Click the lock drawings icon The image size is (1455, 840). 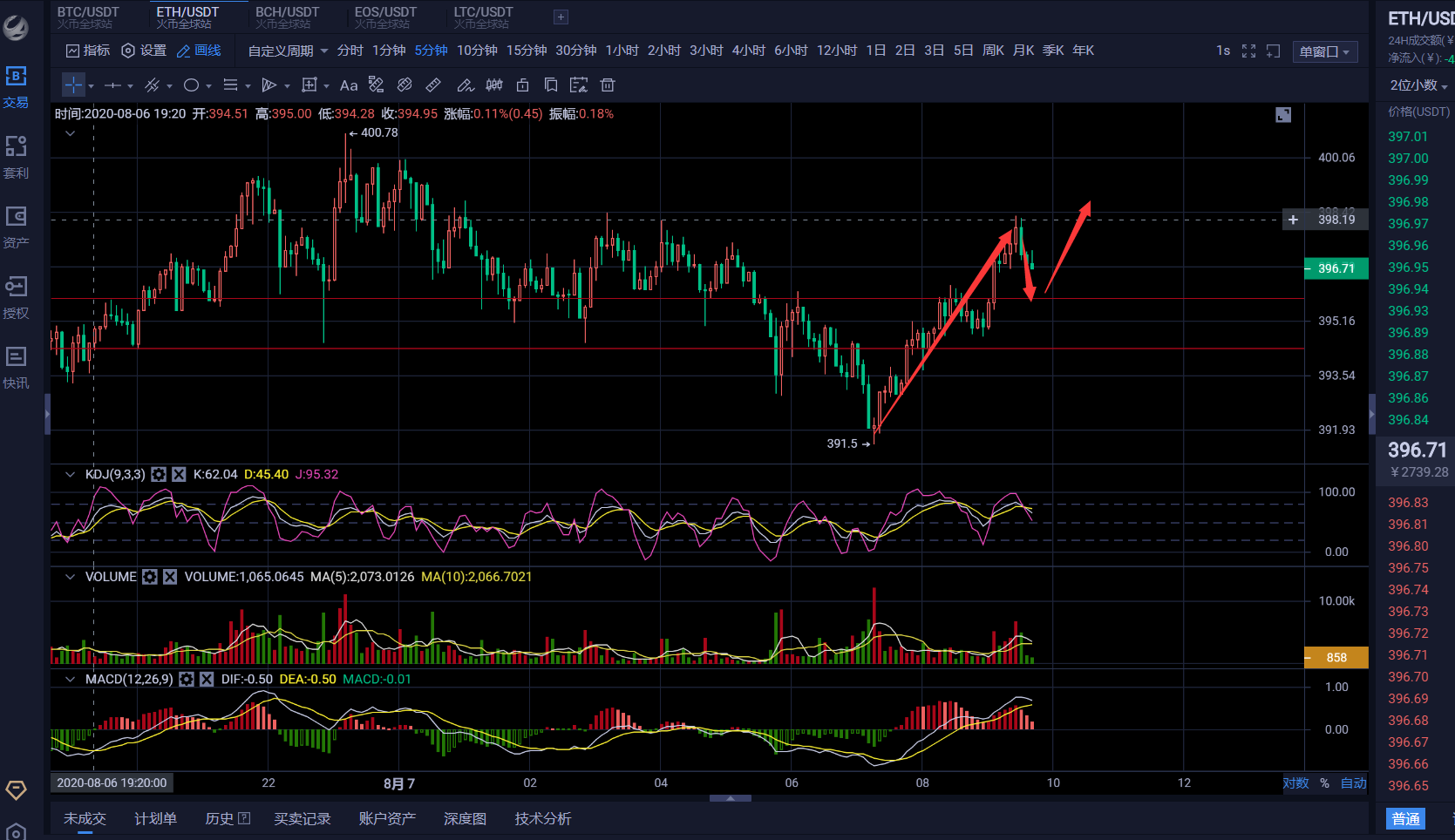(x=522, y=85)
